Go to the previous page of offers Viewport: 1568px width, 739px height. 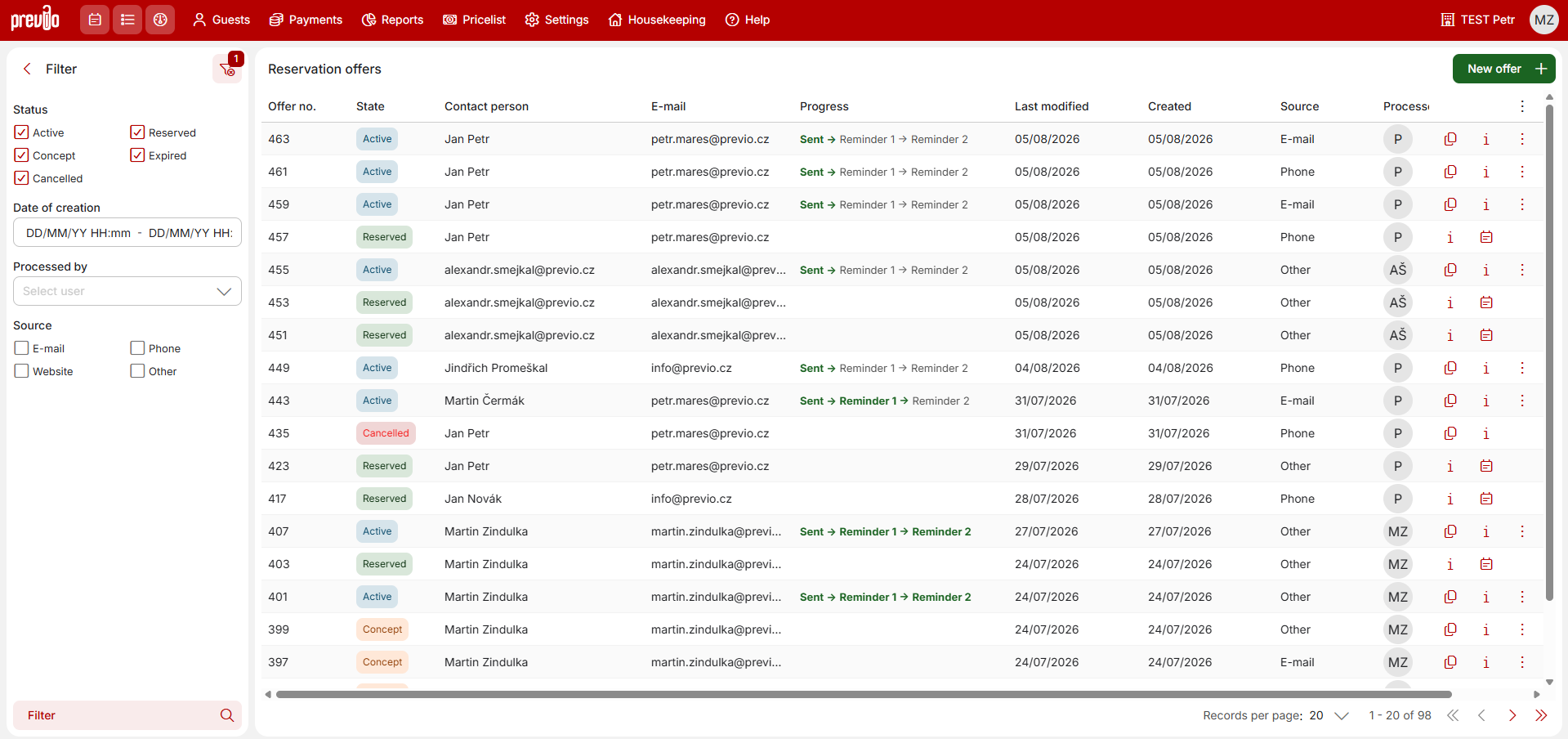coord(1481,715)
